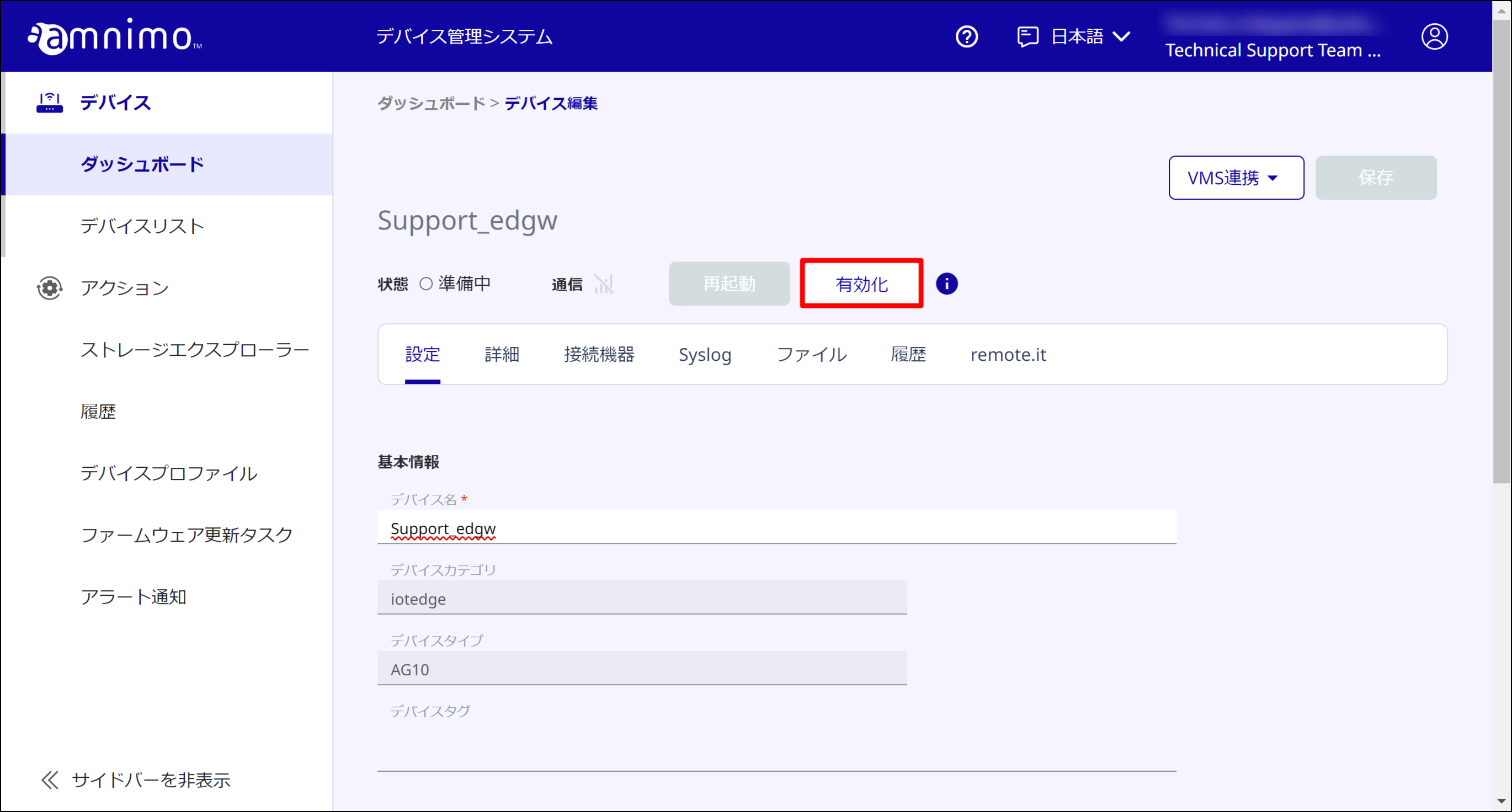Image resolution: width=1512 pixels, height=812 pixels.
Task: Click the 基本情報 section heading
Action: (x=408, y=462)
